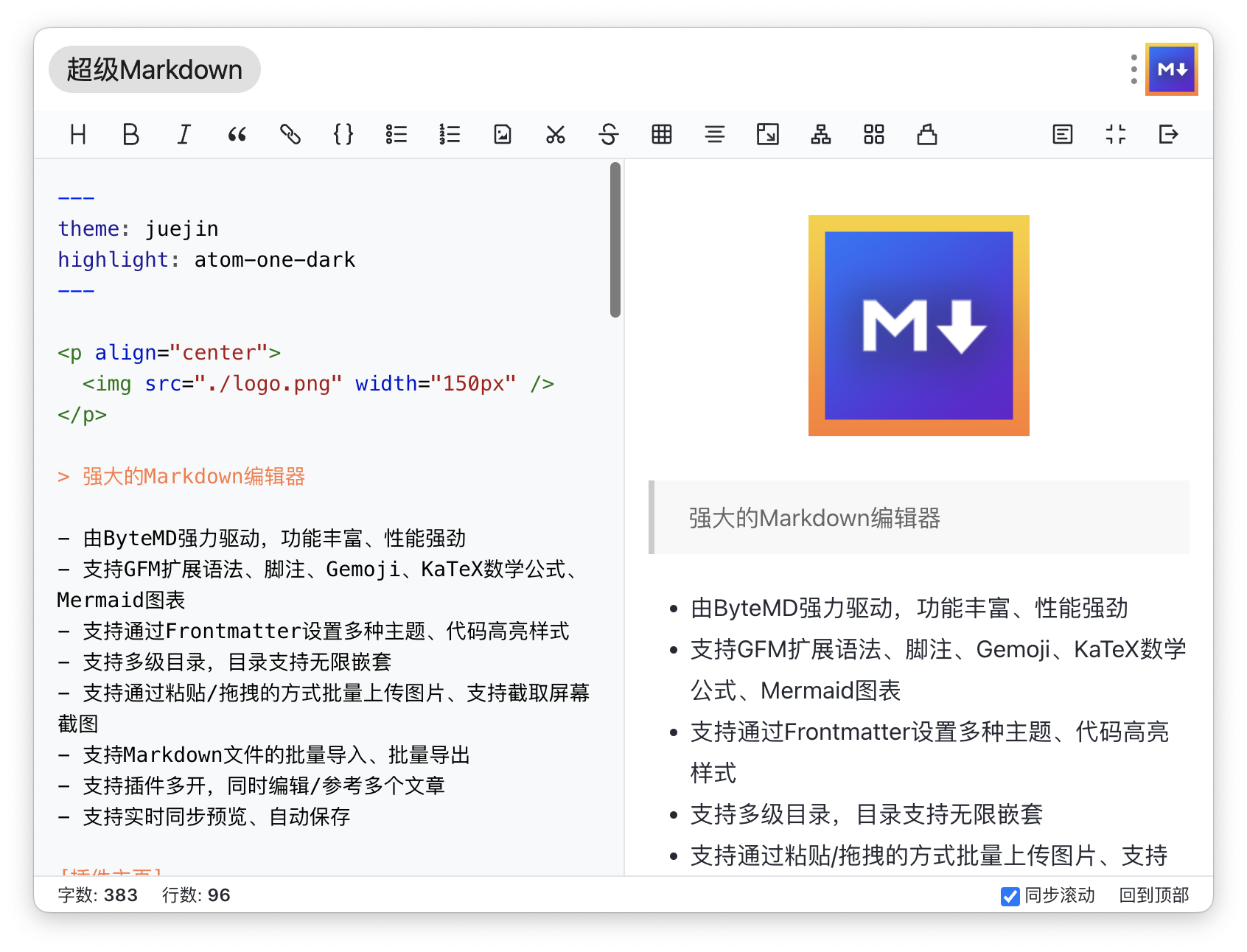Image resolution: width=1247 pixels, height=952 pixels.
Task: Click the stamp-shaped toolbar icon
Action: [x=927, y=134]
